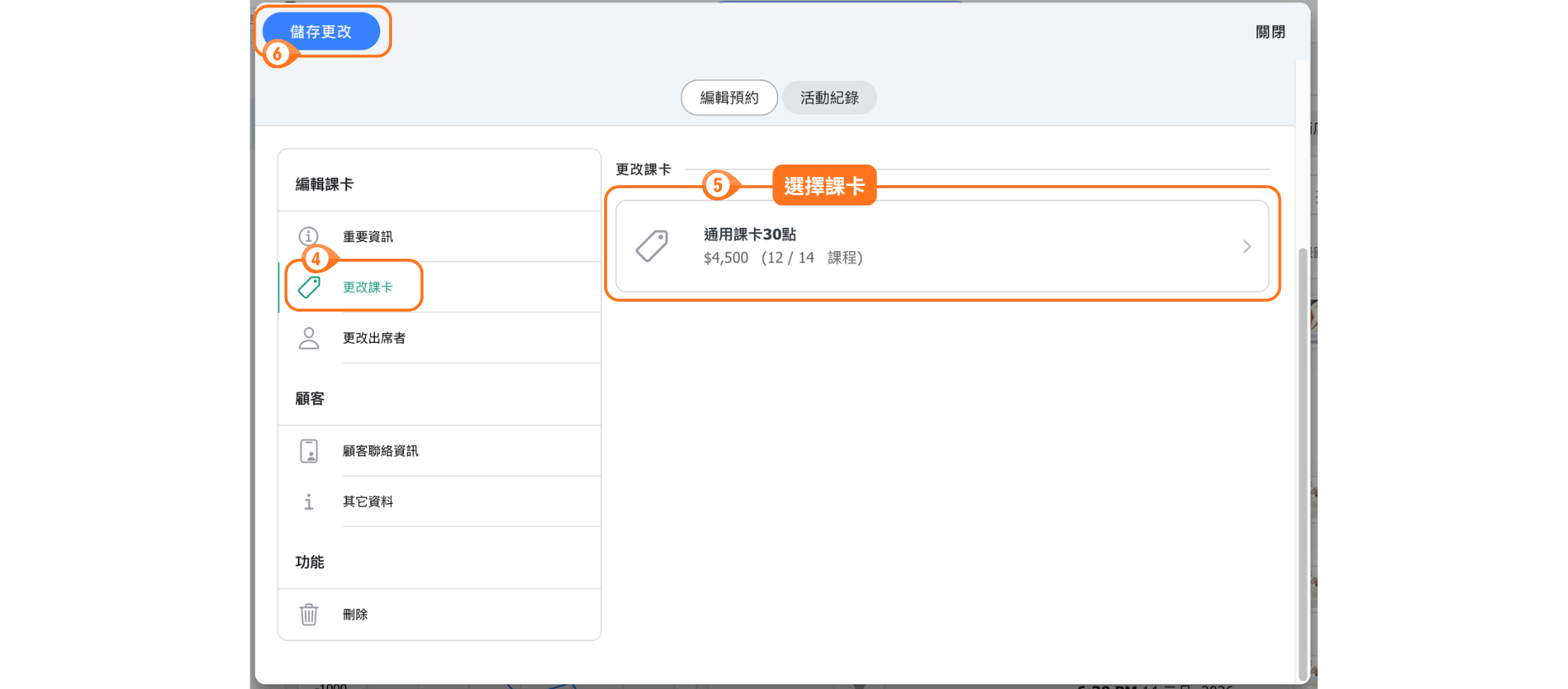Select the 重要資訊 menu item
This screenshot has height=689, width=1568.
(x=368, y=237)
